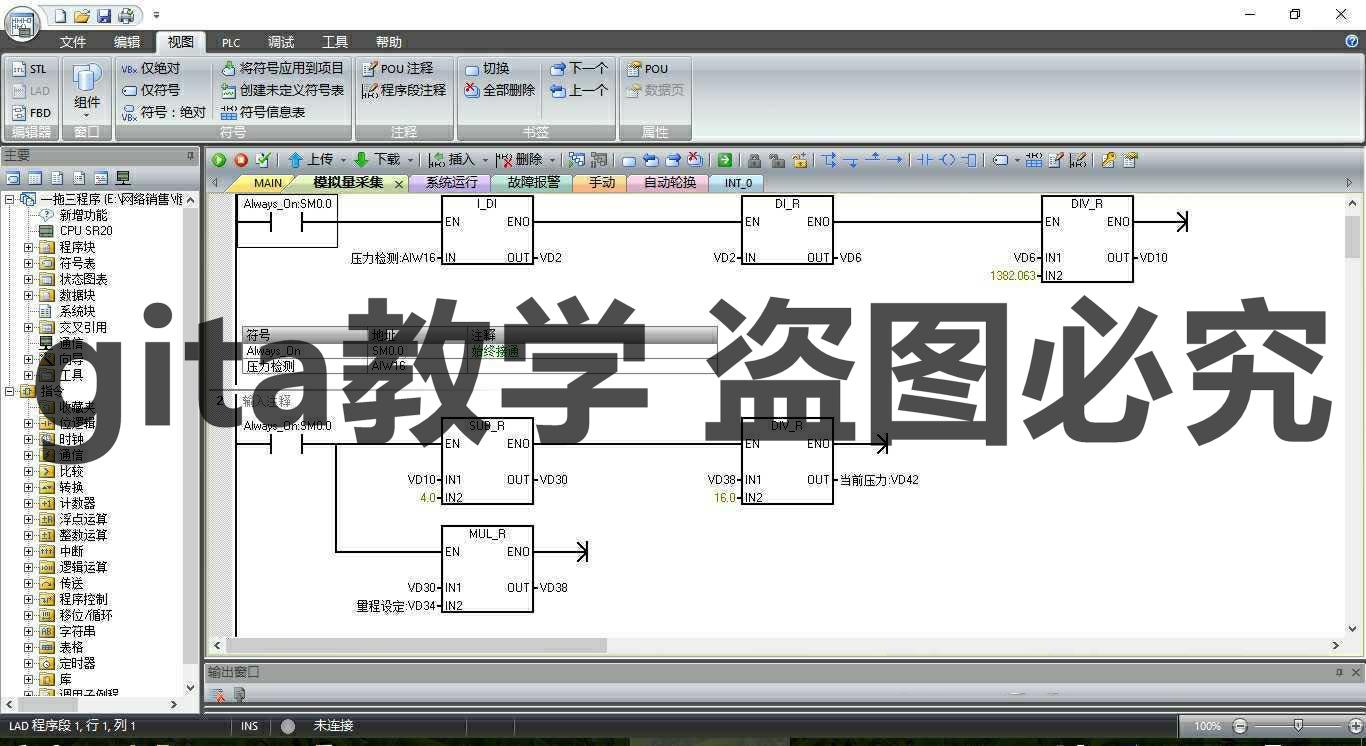
Task: Click the Open project folder icon
Action: (82, 15)
